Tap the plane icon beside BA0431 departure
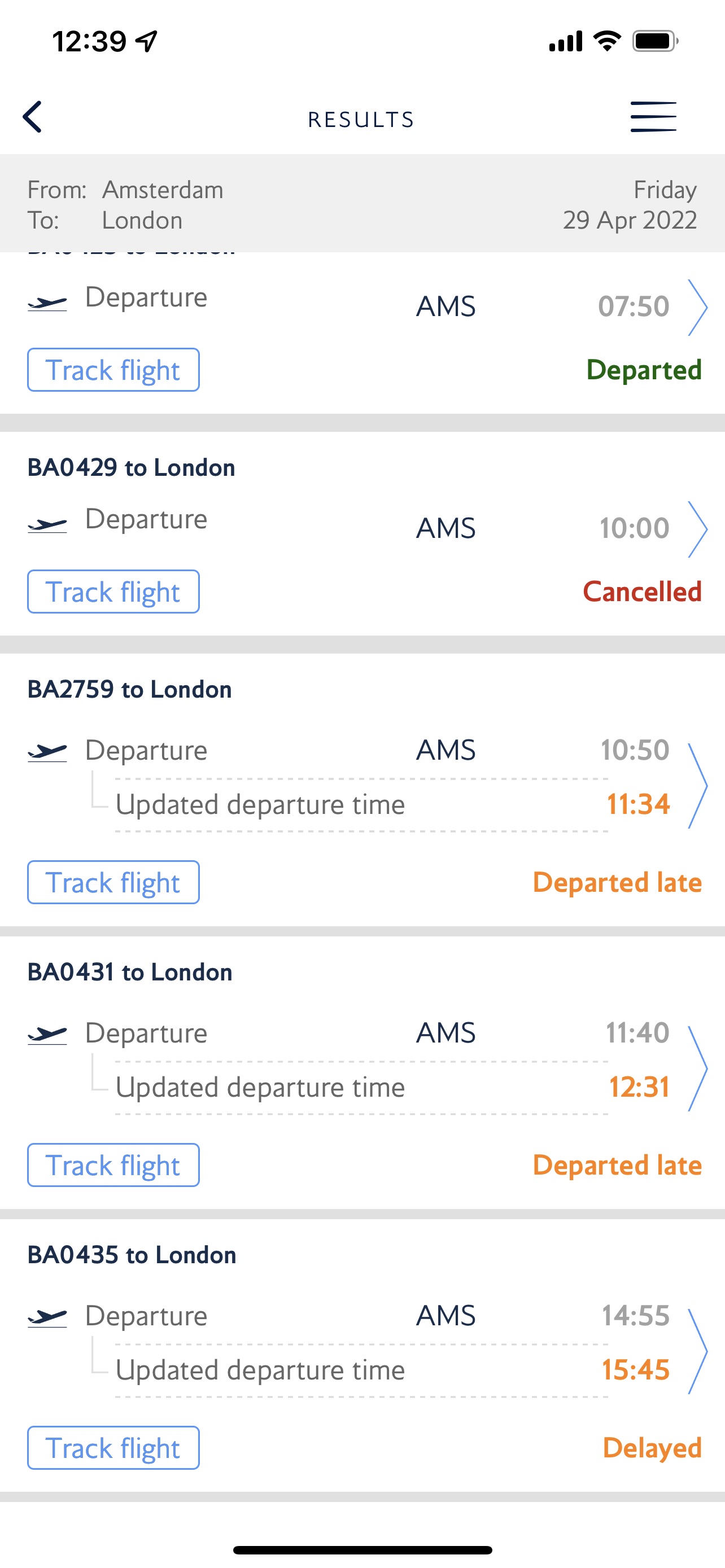This screenshot has height=1568, width=725. [x=47, y=1035]
